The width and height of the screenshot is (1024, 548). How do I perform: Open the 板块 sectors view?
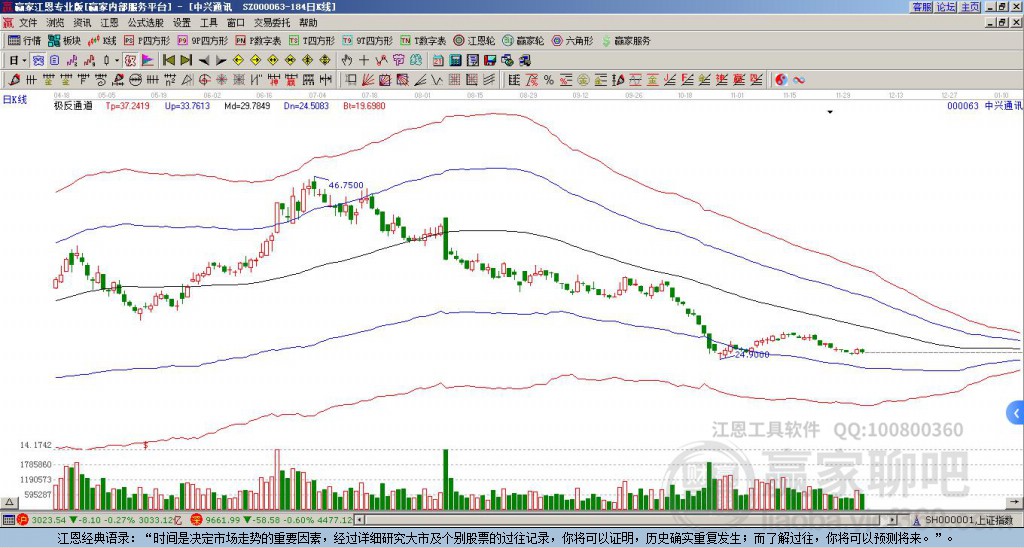64,40
